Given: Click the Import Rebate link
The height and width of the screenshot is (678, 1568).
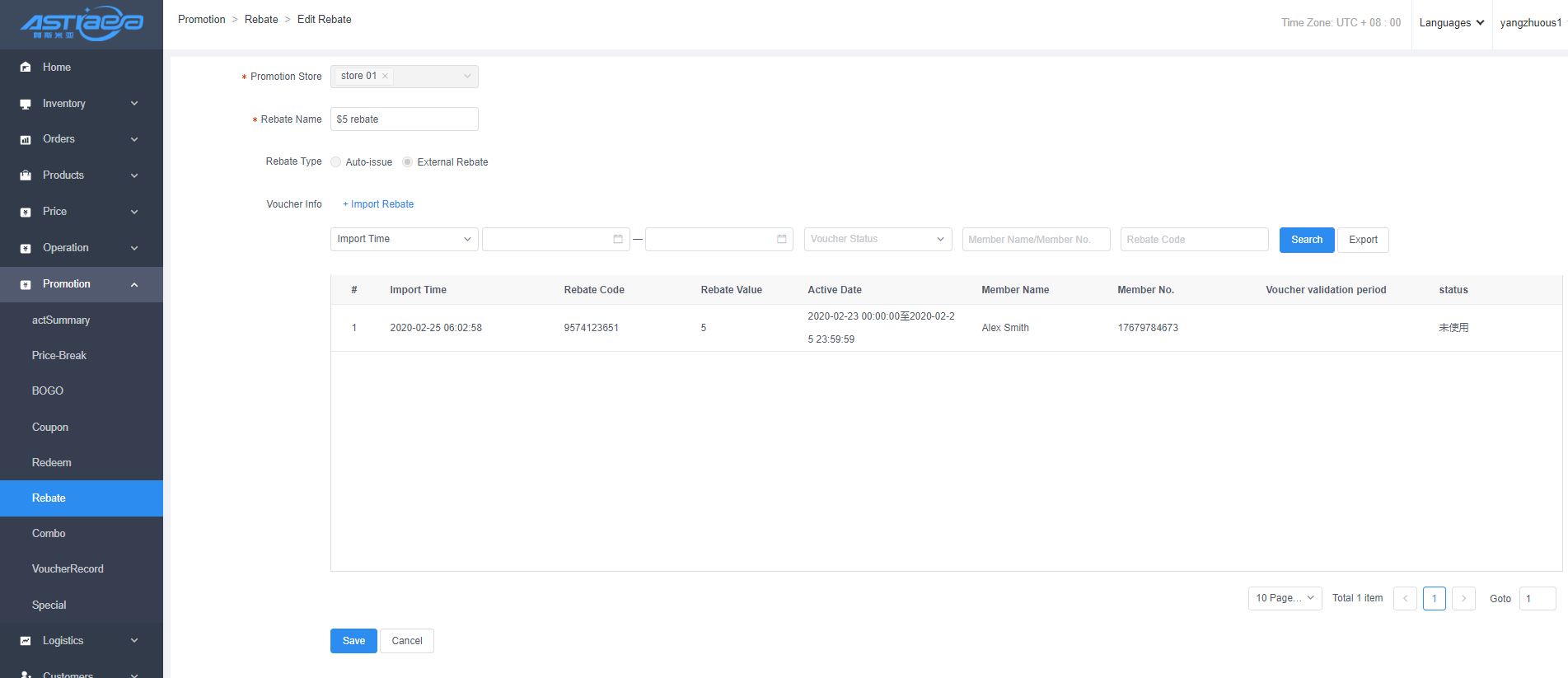Looking at the screenshot, I should [x=378, y=204].
